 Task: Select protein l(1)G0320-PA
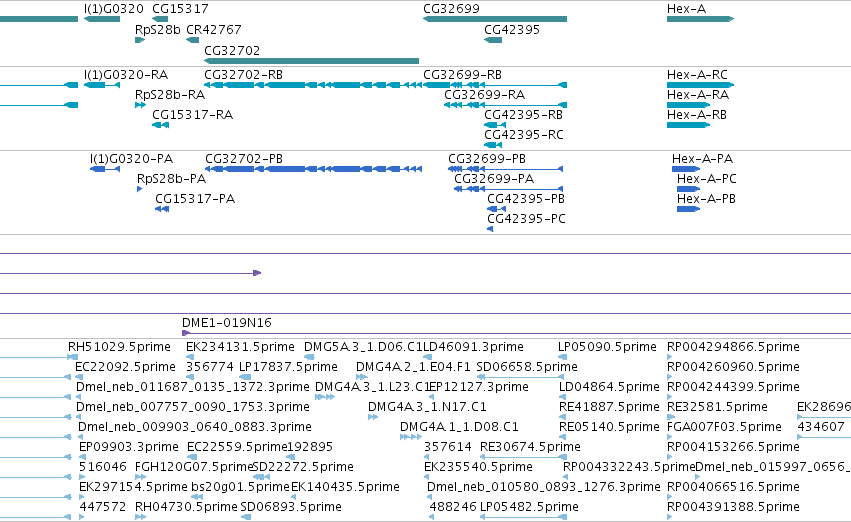pos(131,159)
